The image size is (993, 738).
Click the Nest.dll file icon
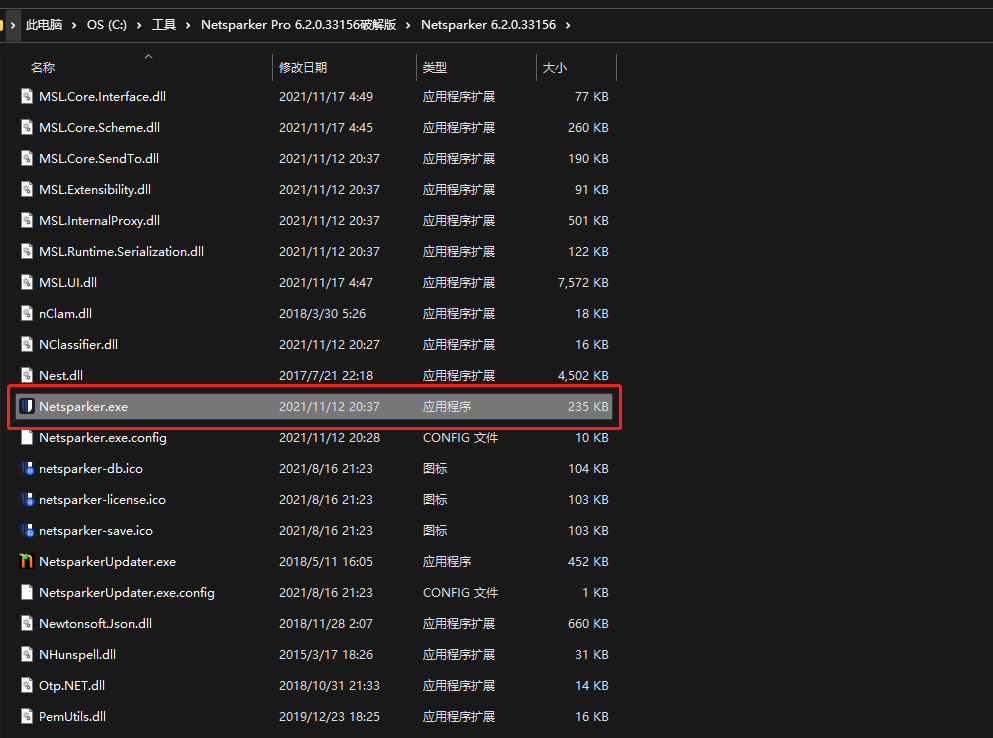point(27,375)
